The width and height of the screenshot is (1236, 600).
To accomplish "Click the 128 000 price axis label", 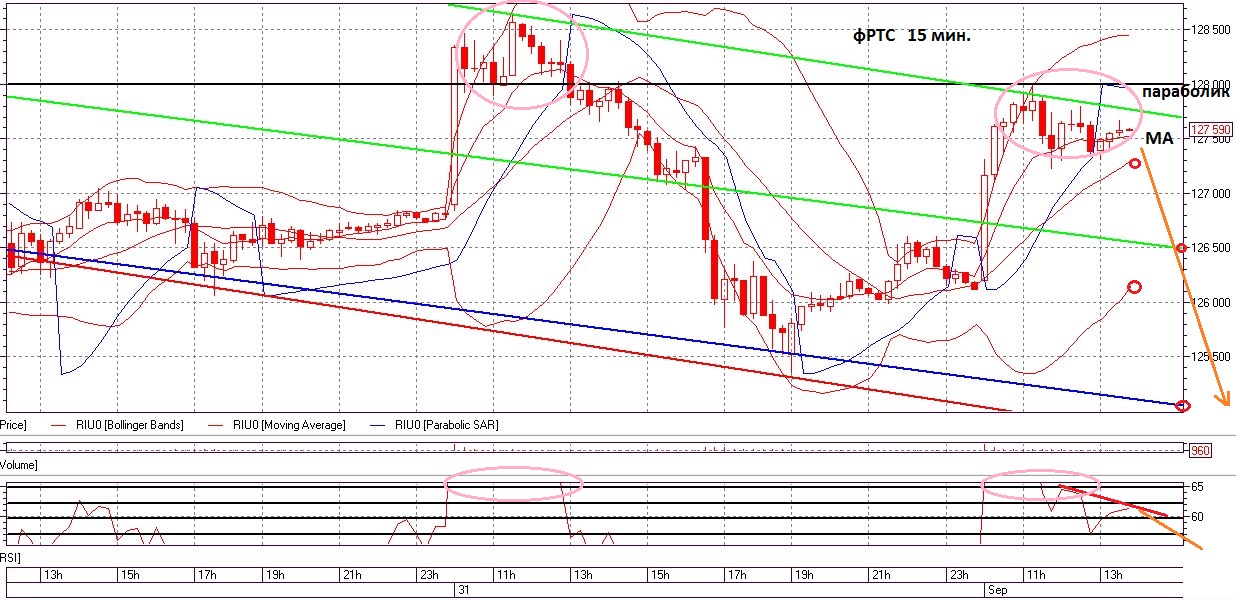I will click(1211, 84).
